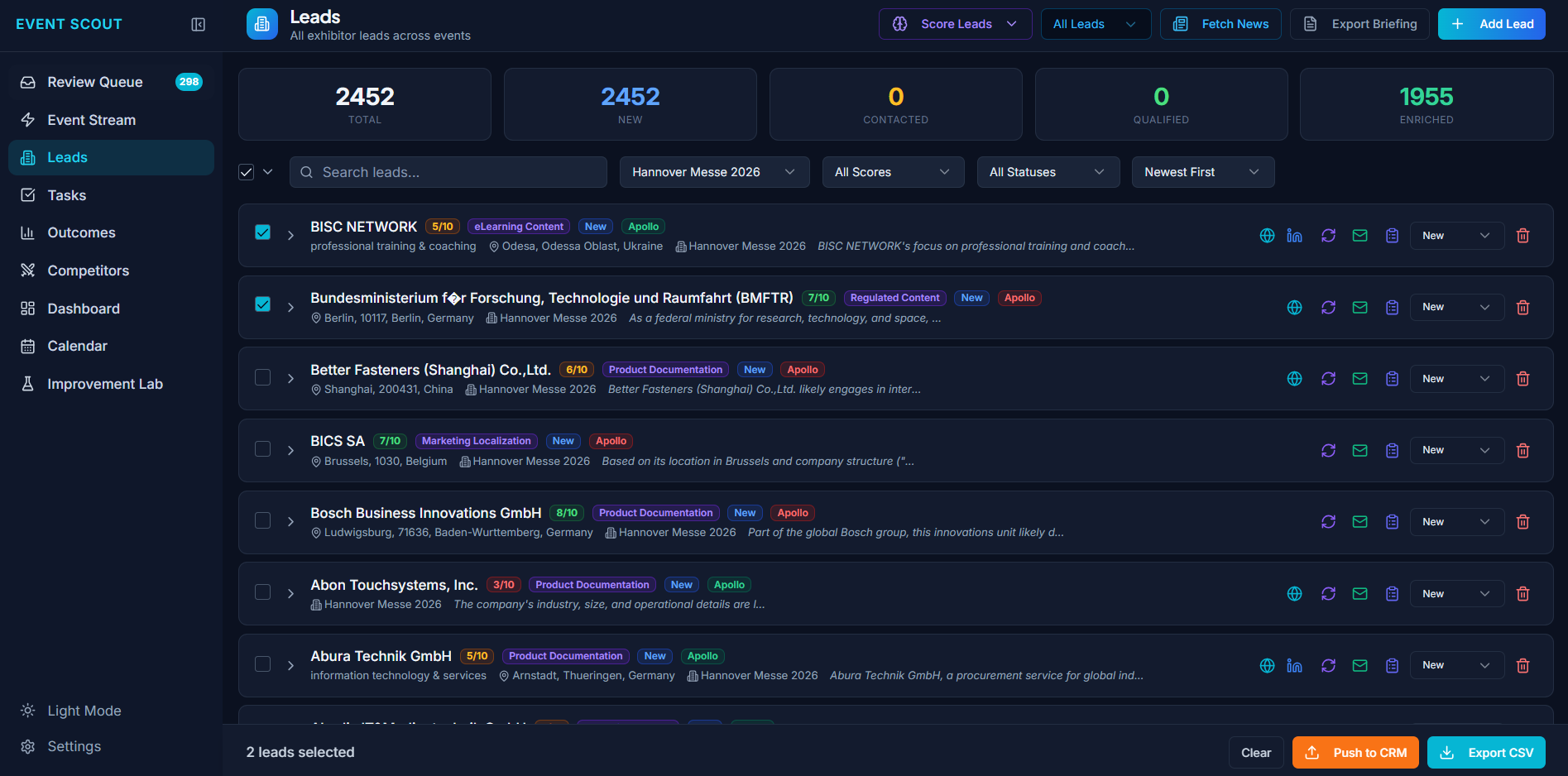1568x776 pixels.
Task: Uncheck the BISC NETWORK lead checkbox
Action: [x=262, y=232]
